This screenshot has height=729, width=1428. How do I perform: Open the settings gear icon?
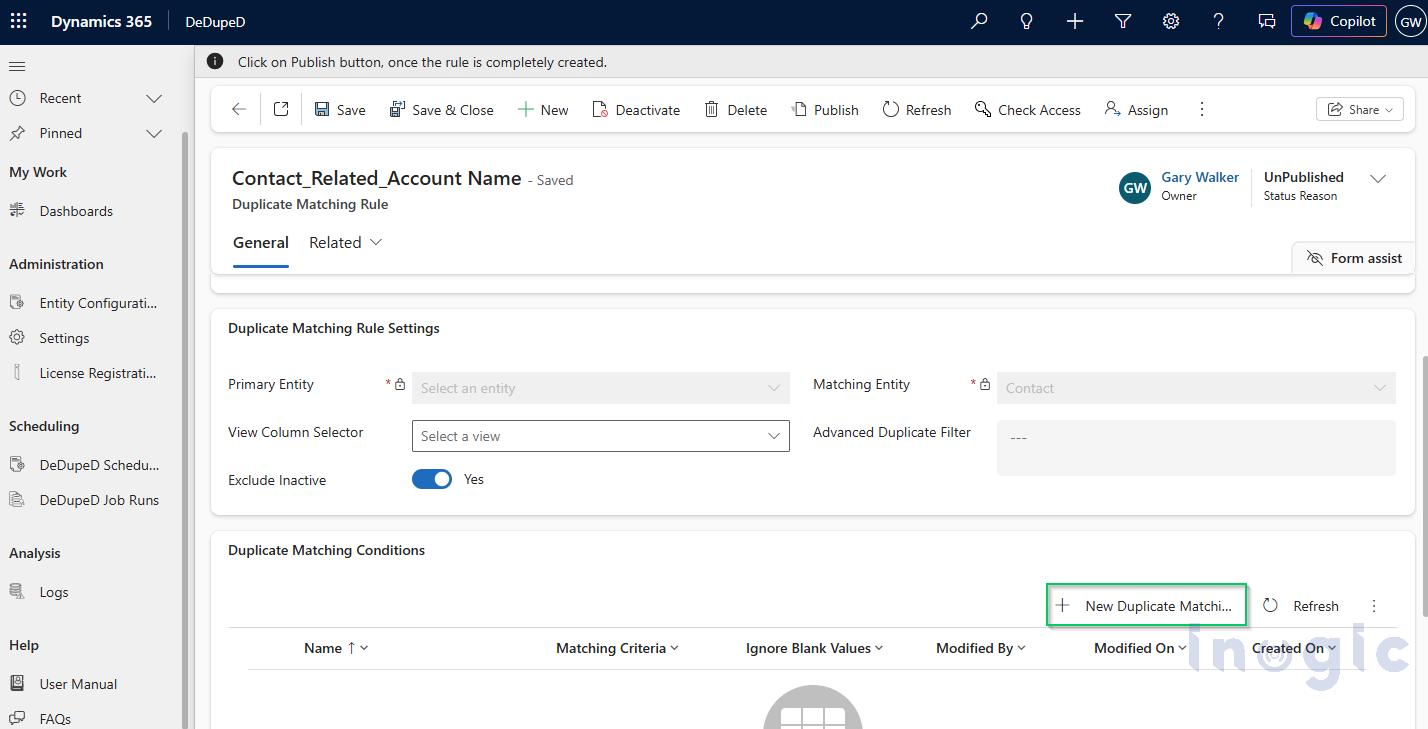(x=1170, y=21)
